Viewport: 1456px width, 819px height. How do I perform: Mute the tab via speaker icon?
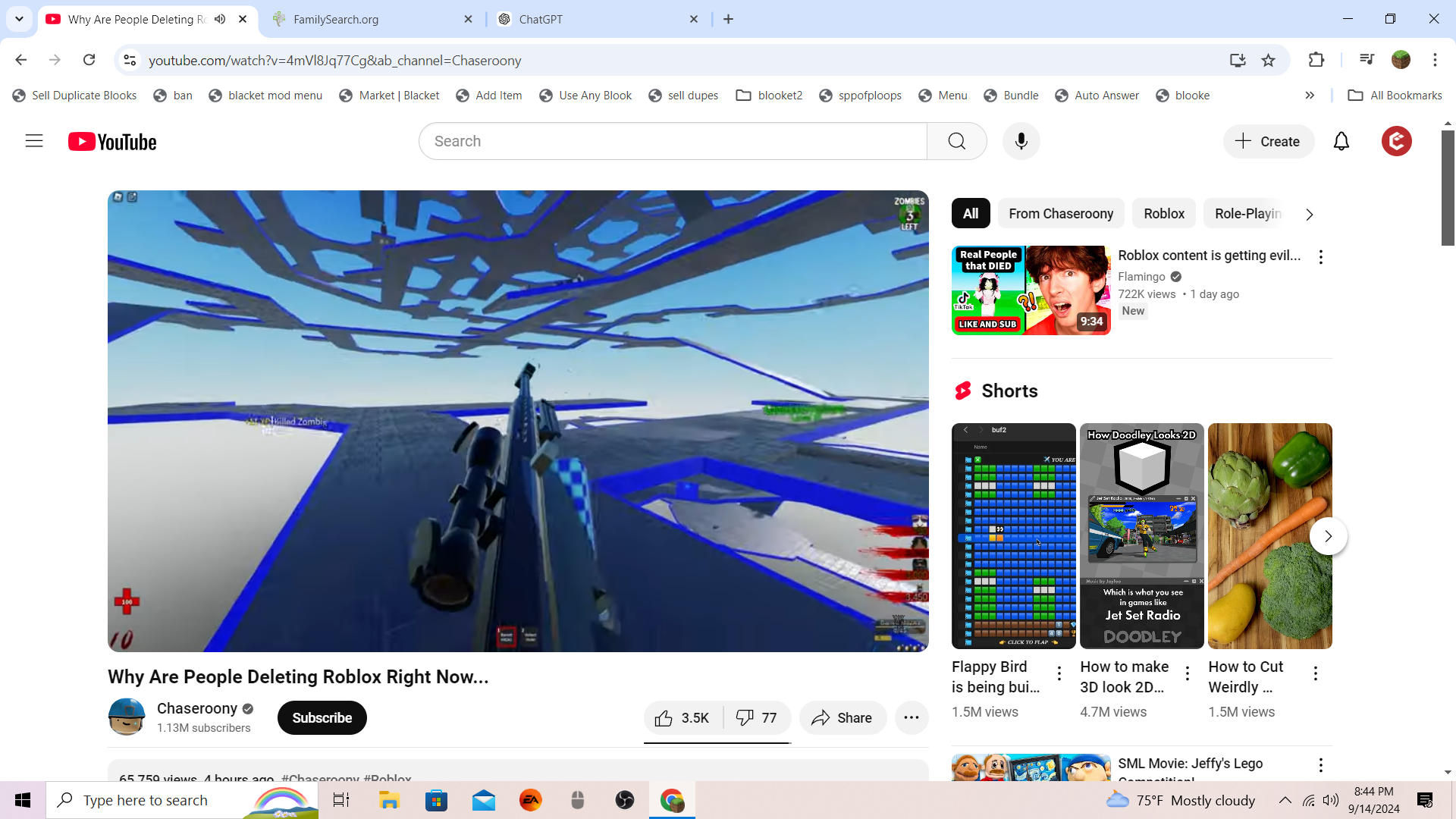[220, 19]
